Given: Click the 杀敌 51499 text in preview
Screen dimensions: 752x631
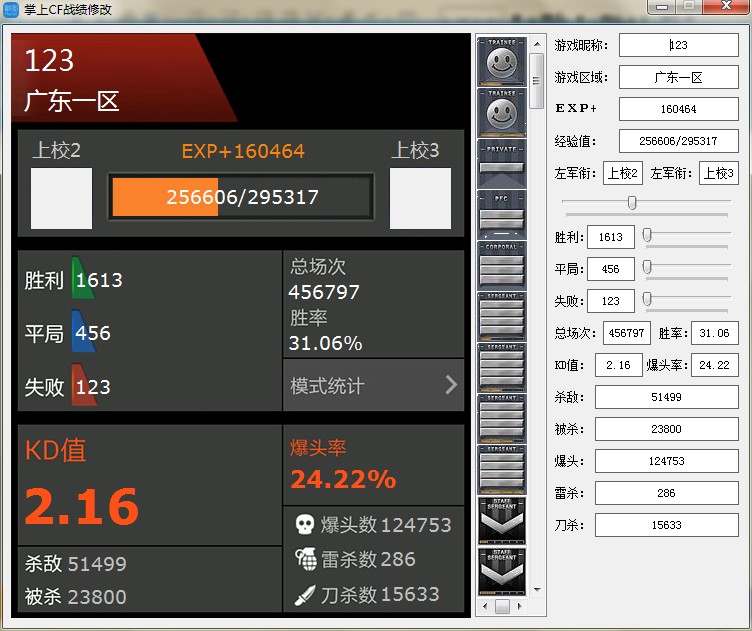Looking at the screenshot, I should pos(75,564).
